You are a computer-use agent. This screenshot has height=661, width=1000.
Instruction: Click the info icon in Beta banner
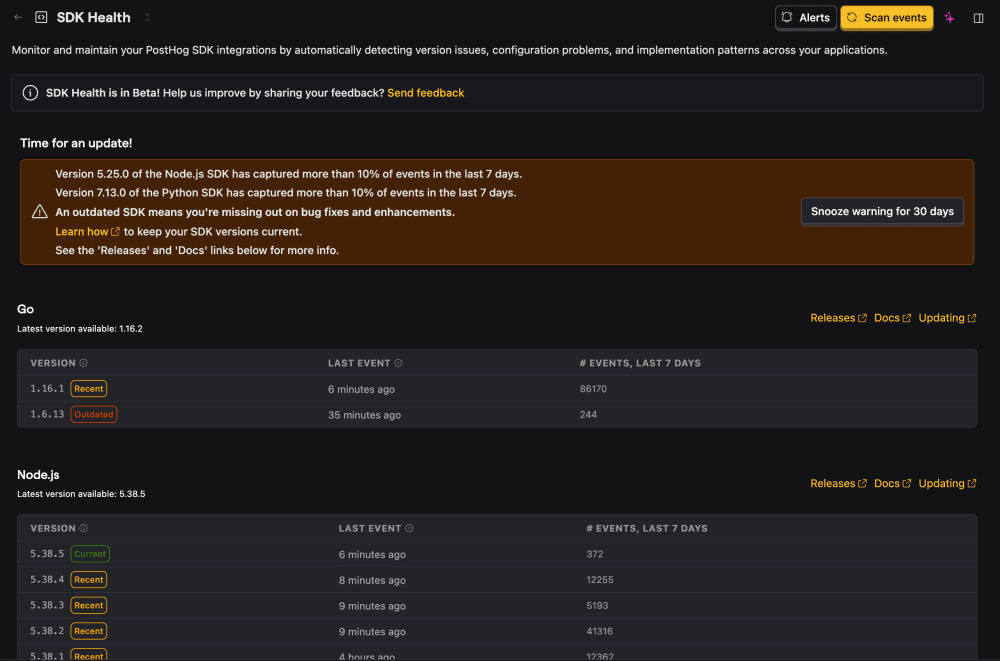[30, 93]
